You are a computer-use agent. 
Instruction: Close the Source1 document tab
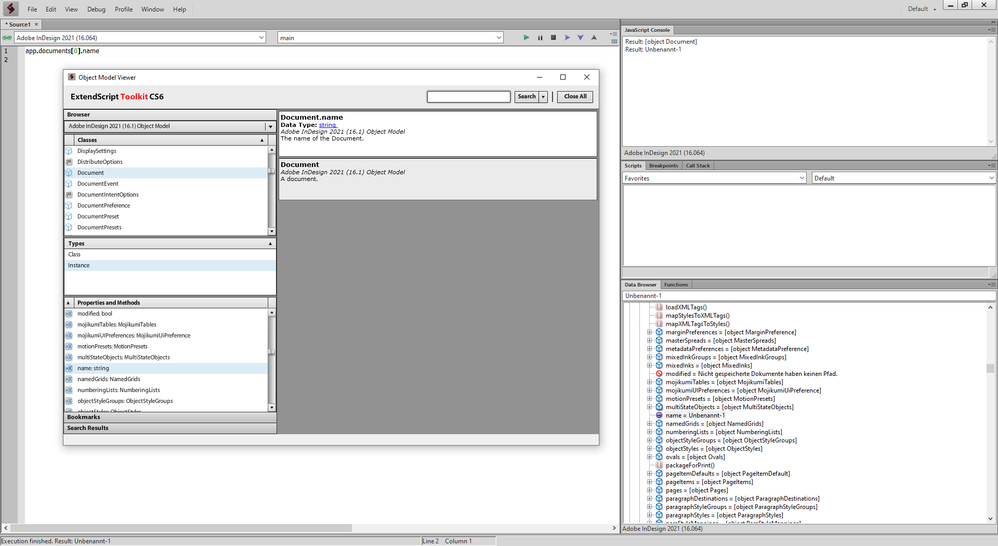36,24
